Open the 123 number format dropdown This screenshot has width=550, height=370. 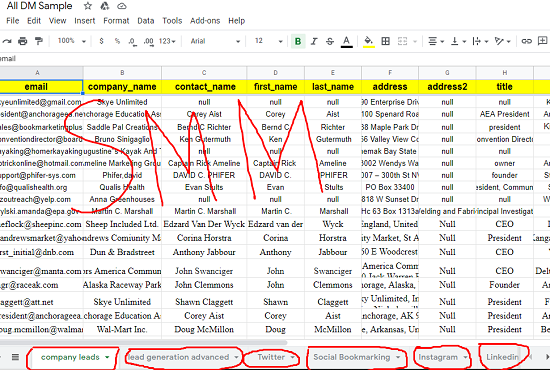point(167,41)
